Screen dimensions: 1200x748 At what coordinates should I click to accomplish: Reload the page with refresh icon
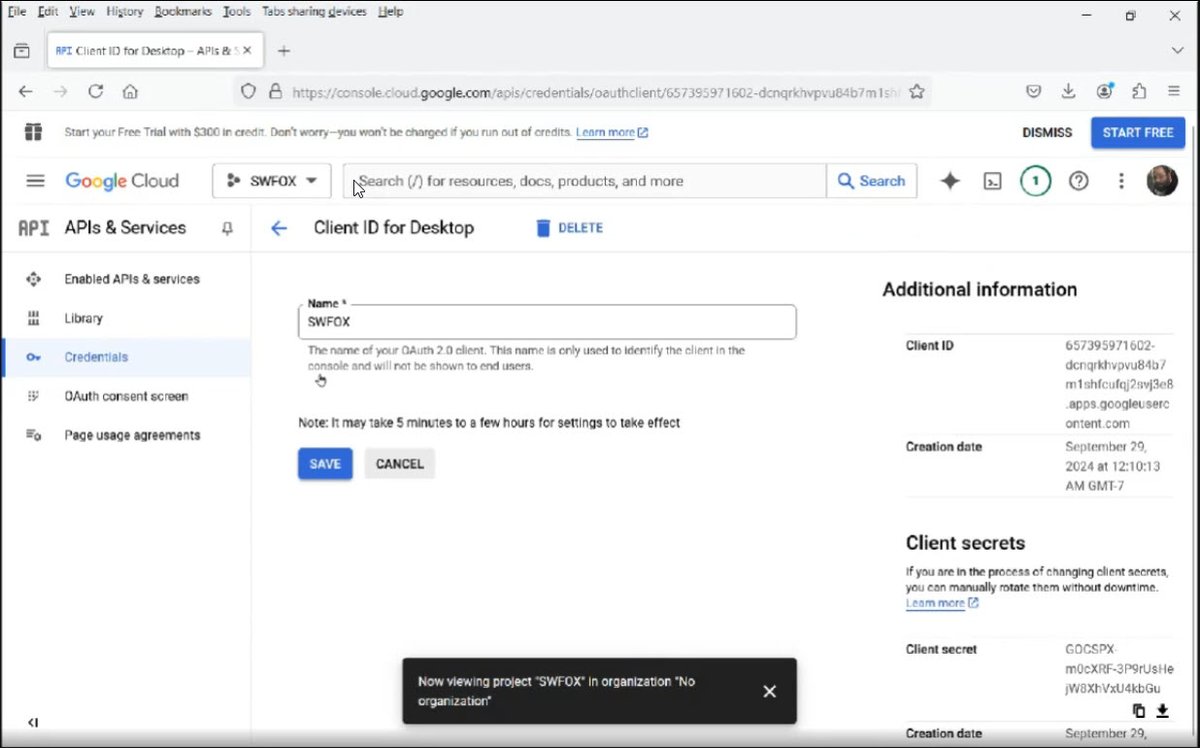[x=96, y=91]
